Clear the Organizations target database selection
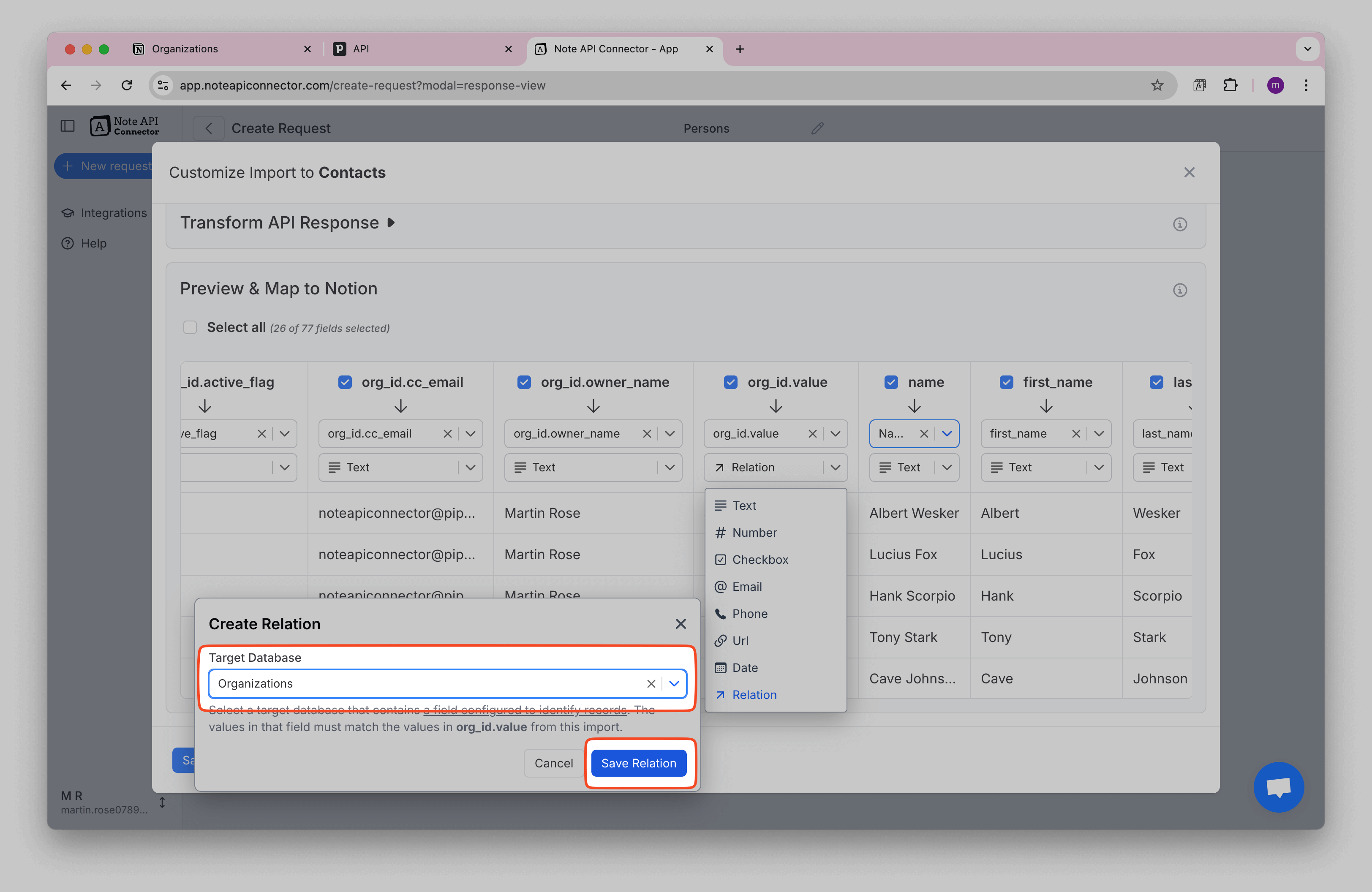The height and width of the screenshot is (892, 1372). point(651,683)
